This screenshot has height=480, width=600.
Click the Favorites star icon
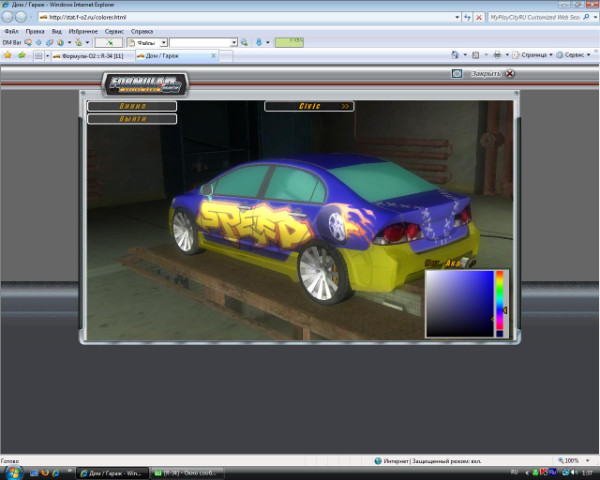8,56
